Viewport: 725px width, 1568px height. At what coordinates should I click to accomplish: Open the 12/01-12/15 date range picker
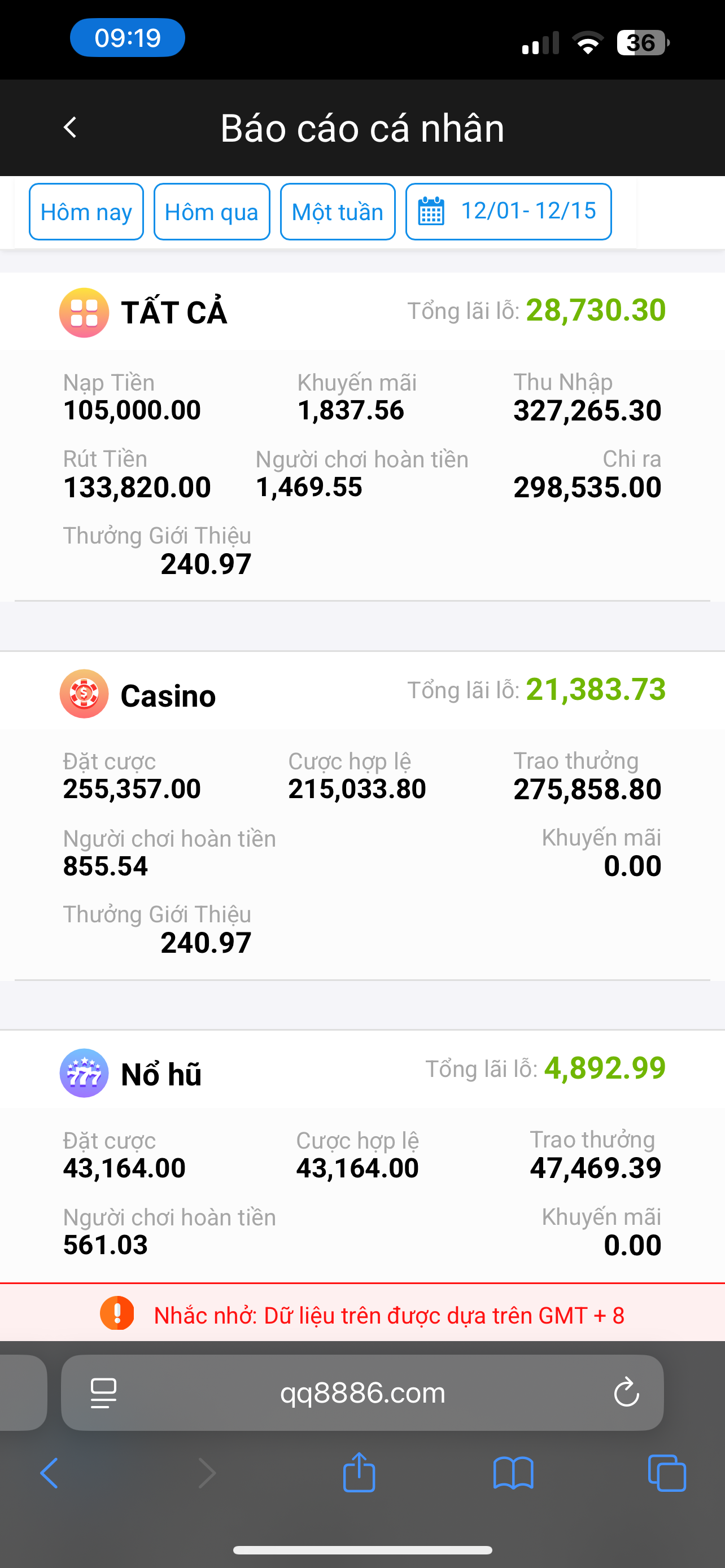(527, 211)
